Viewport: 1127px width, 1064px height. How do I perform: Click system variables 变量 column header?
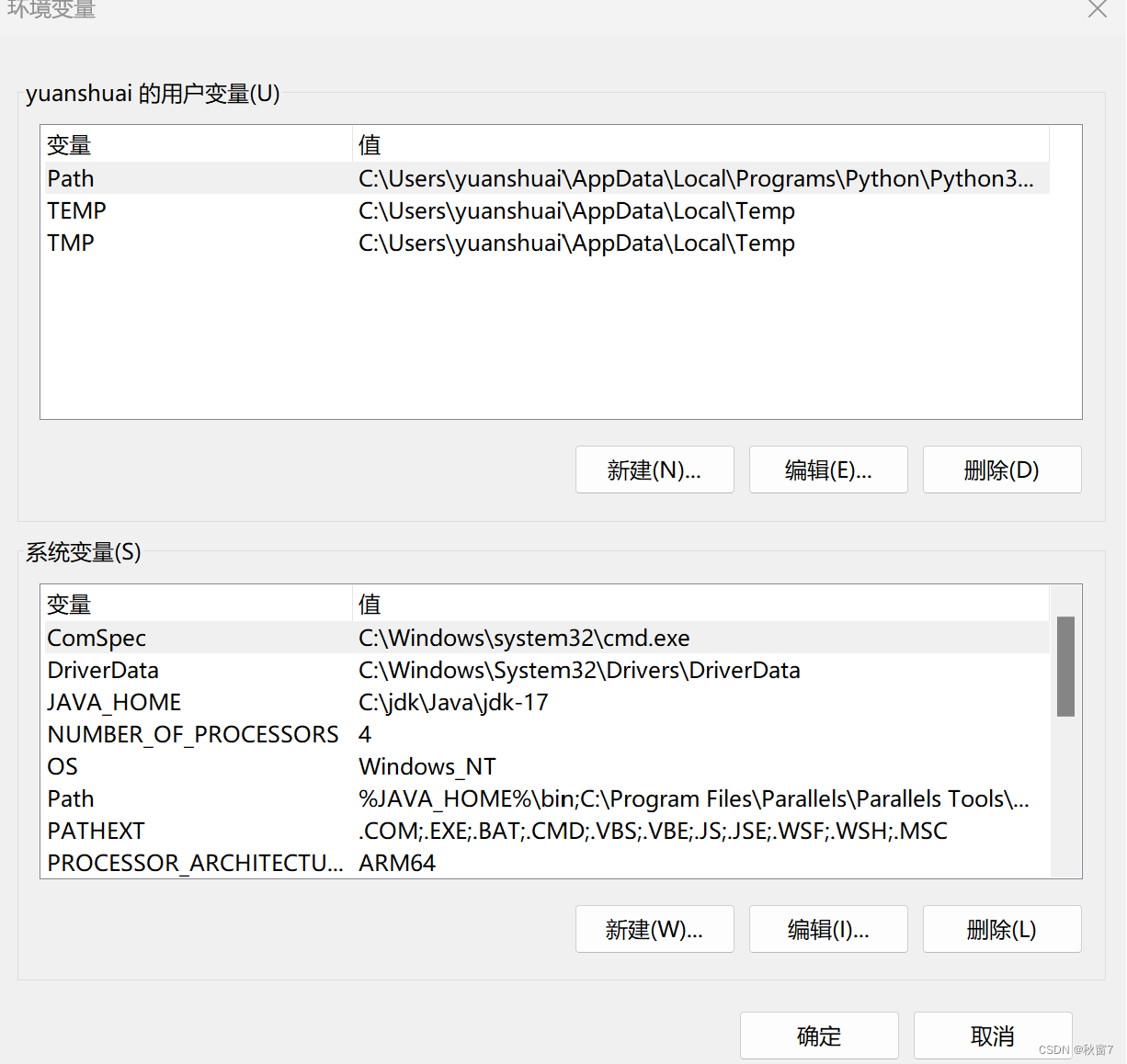point(198,604)
